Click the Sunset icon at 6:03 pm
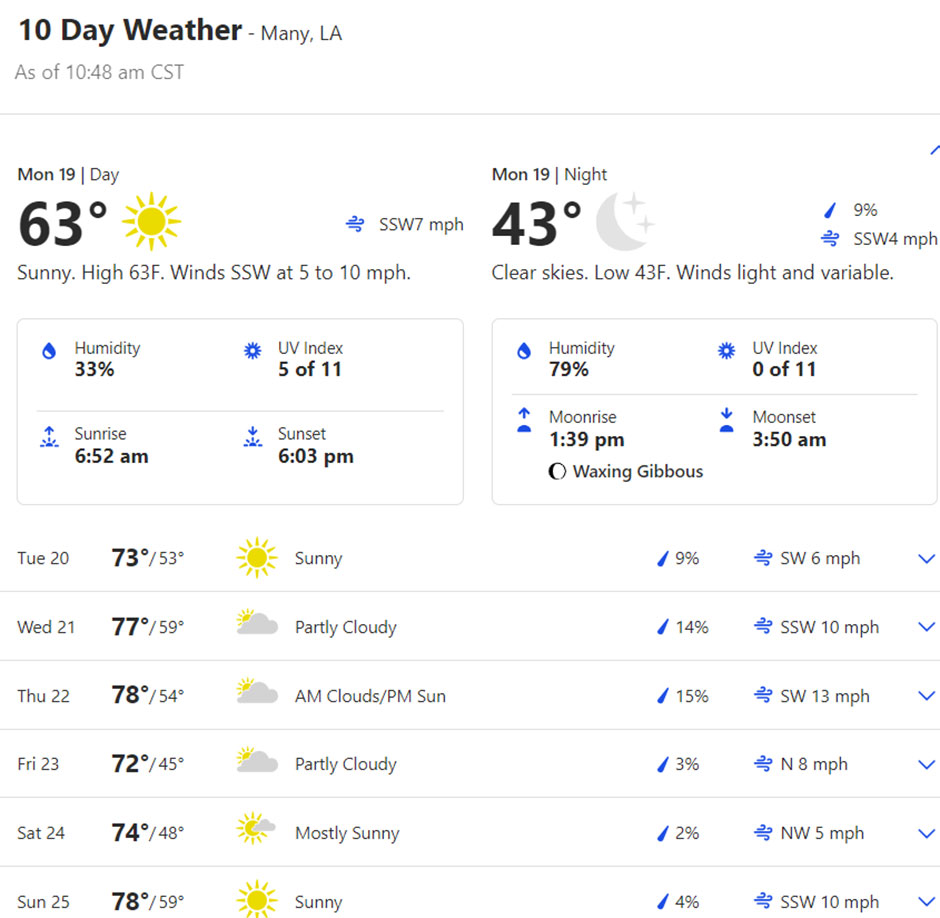940x918 pixels. click(252, 438)
